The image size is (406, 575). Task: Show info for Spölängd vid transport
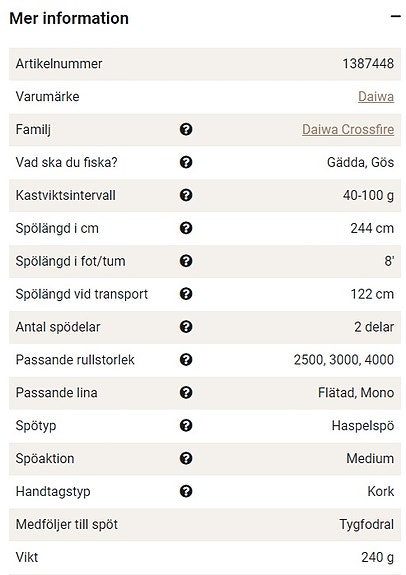[186, 294]
